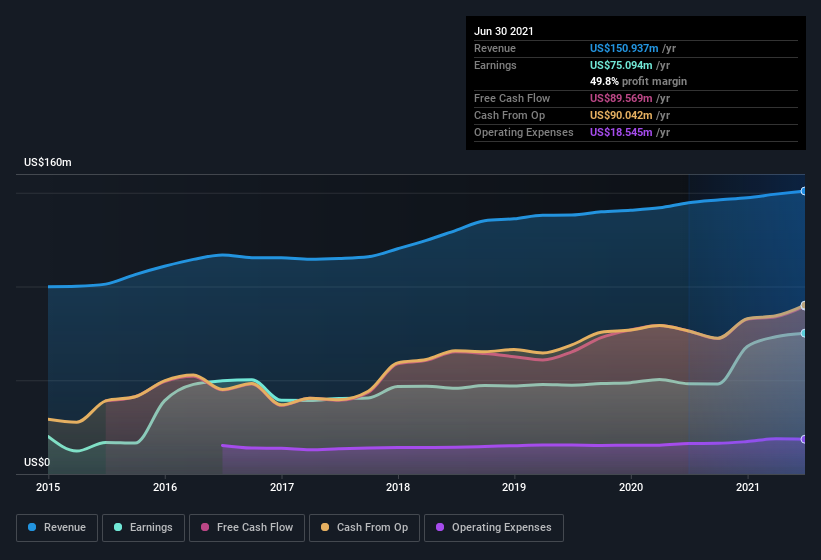Image resolution: width=821 pixels, height=560 pixels.
Task: Click the Earnings label in tooltip
Action: [495, 65]
